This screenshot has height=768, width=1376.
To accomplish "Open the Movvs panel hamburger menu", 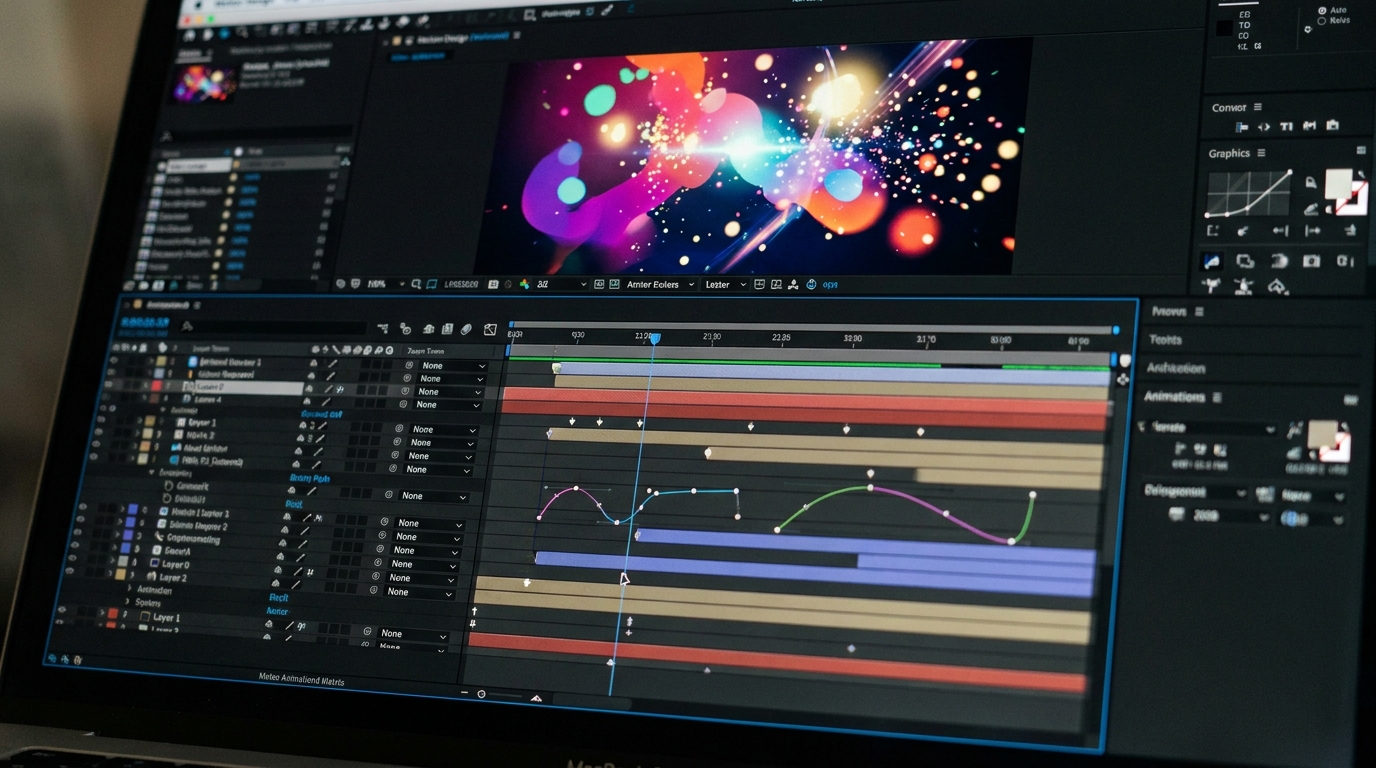I will [1199, 312].
